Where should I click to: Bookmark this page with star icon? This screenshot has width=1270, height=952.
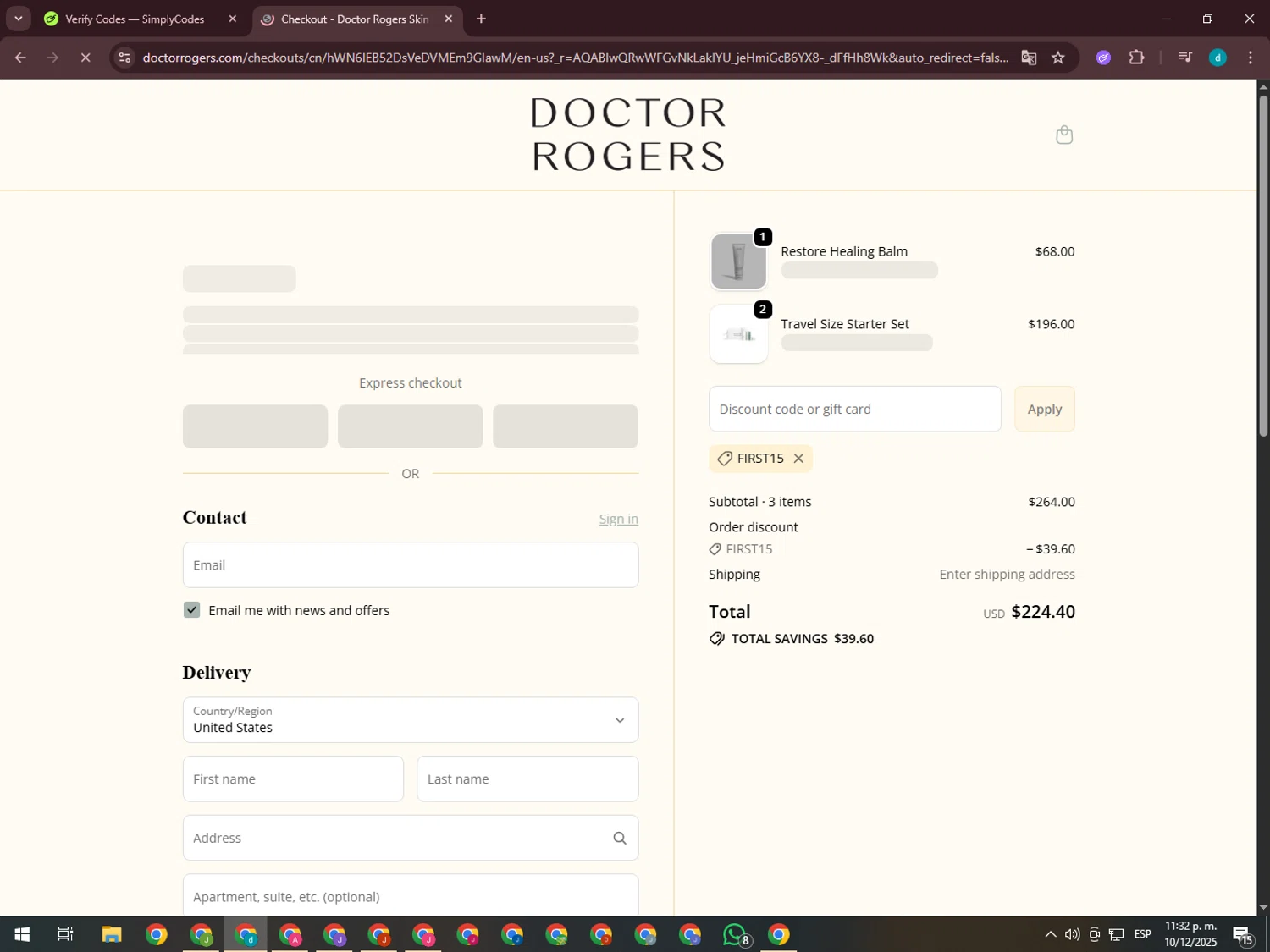[1058, 58]
